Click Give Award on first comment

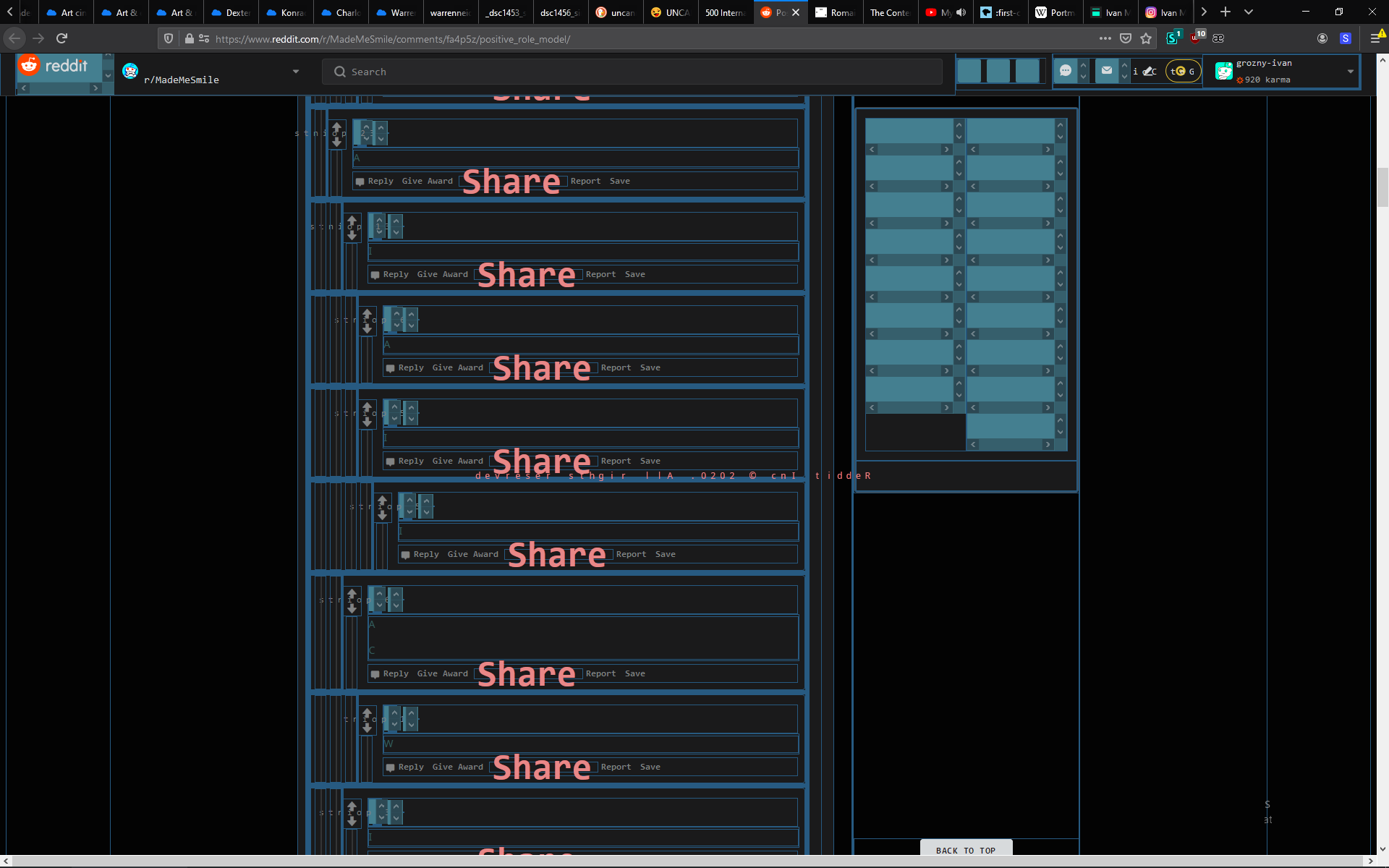pos(427,181)
